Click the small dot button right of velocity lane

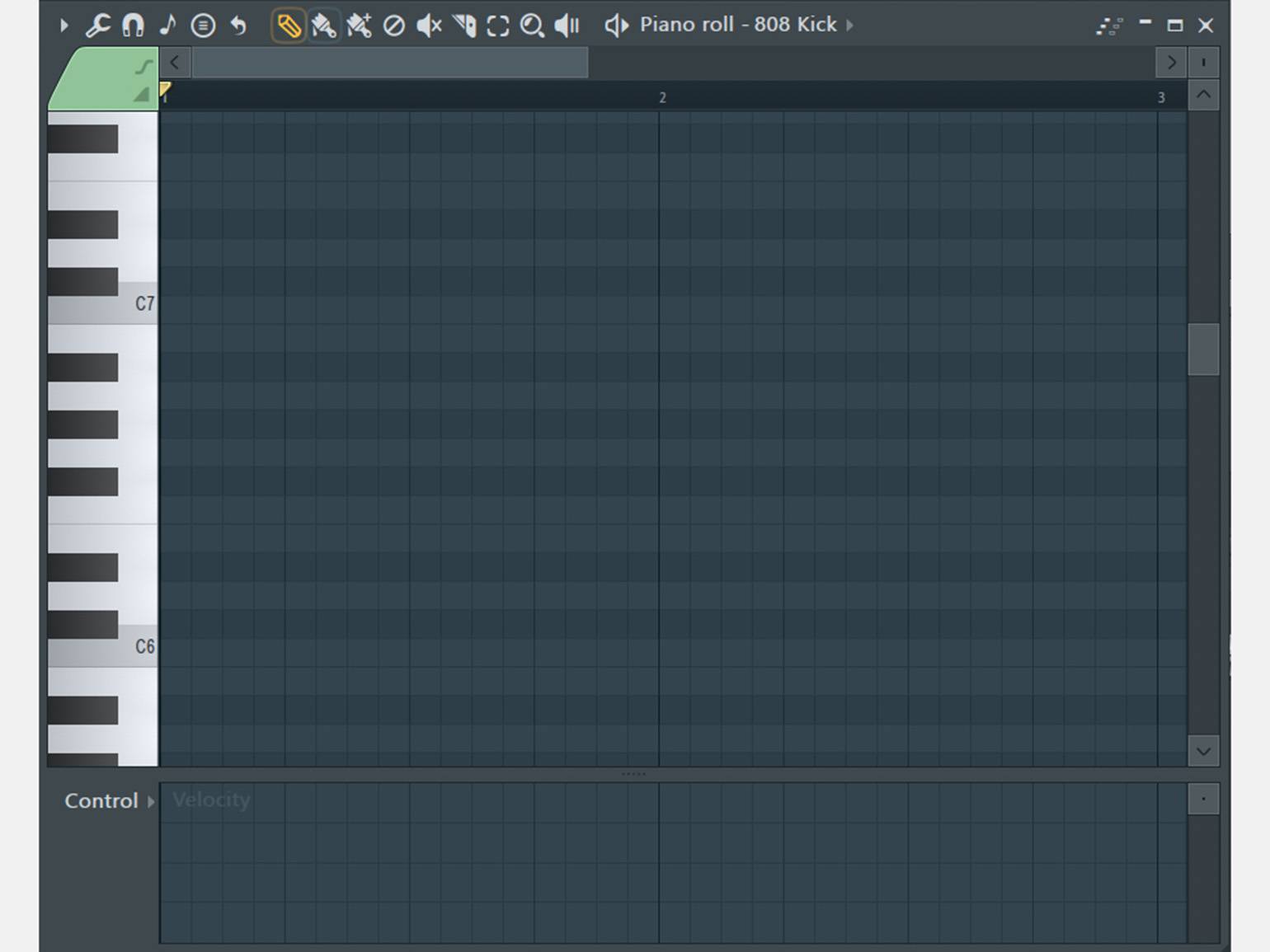click(x=1203, y=799)
